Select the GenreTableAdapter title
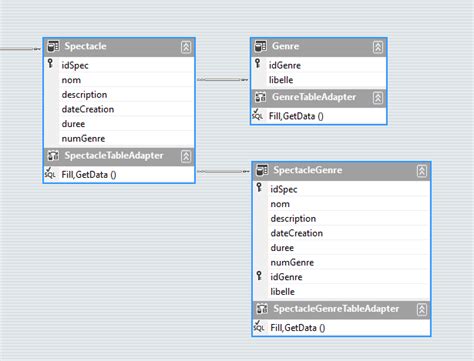The image size is (474, 361). [x=314, y=97]
